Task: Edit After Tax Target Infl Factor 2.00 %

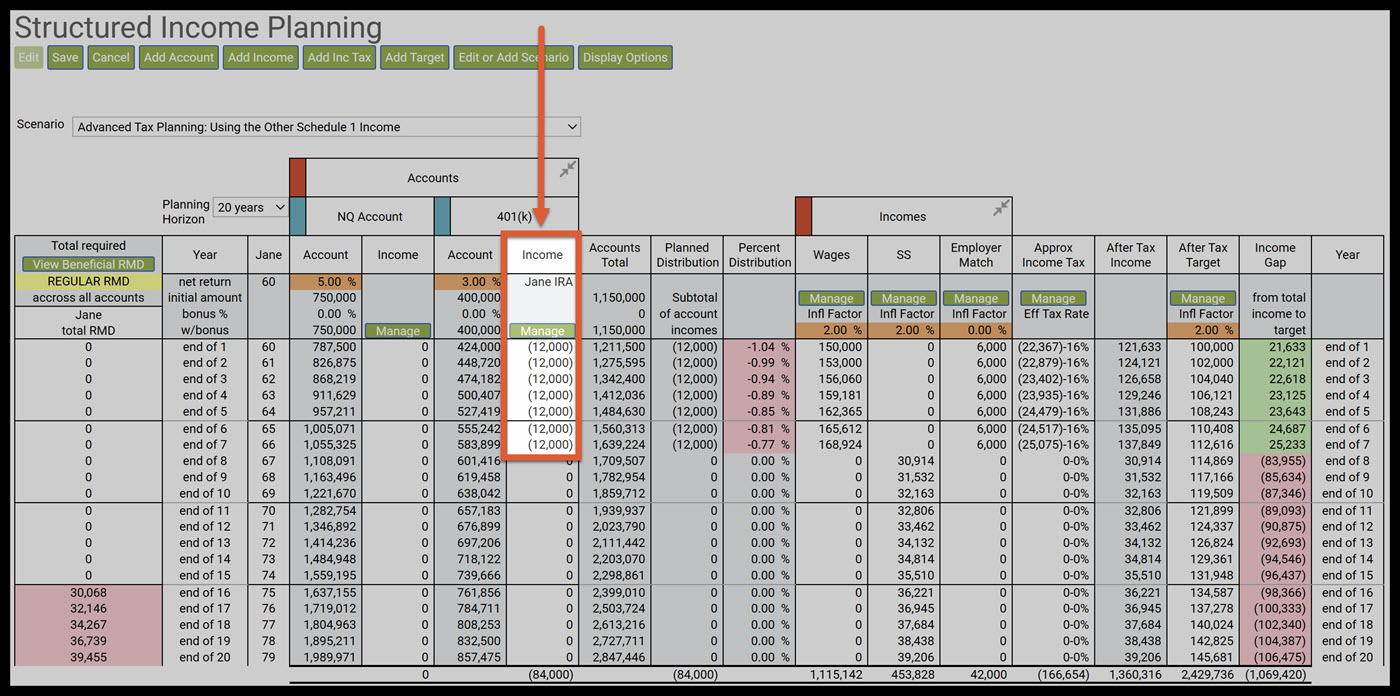Action: tap(1203, 330)
